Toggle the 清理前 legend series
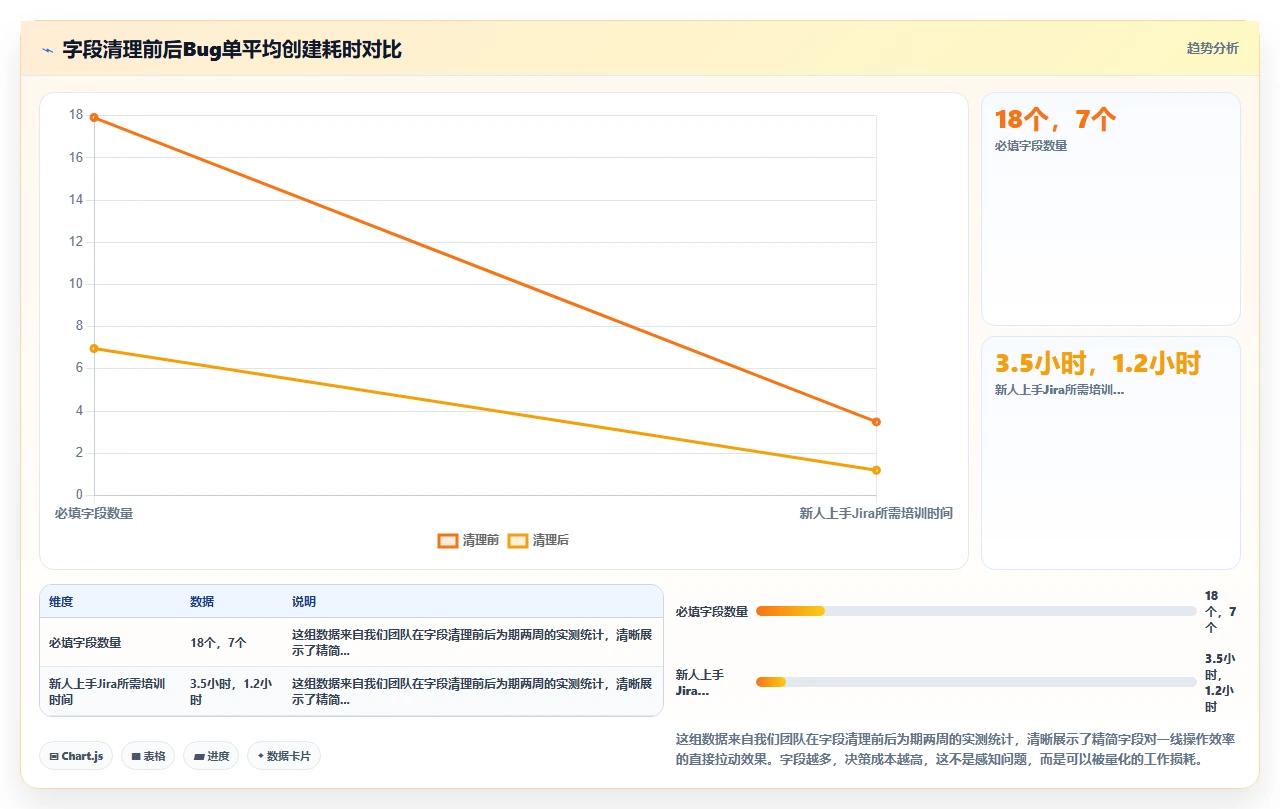The image size is (1280, 809). click(x=468, y=540)
